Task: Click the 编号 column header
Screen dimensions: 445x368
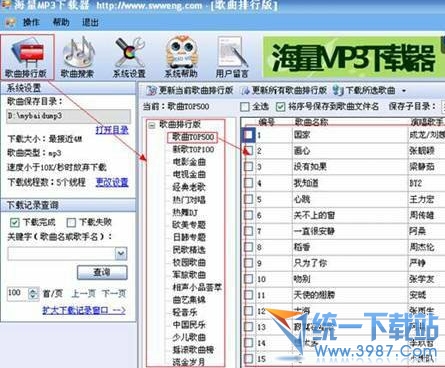Action: pyautogui.click(x=267, y=122)
